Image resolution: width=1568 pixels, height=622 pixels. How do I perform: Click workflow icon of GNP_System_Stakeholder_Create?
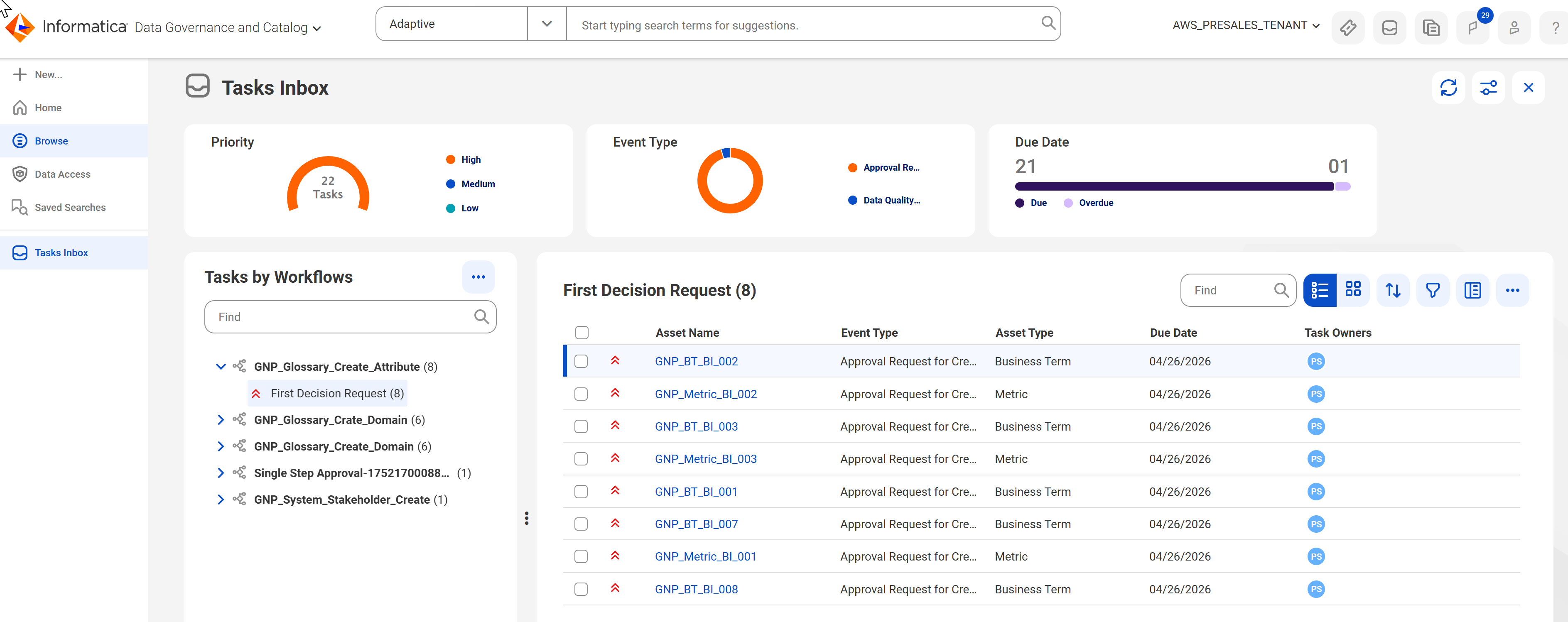click(x=239, y=499)
